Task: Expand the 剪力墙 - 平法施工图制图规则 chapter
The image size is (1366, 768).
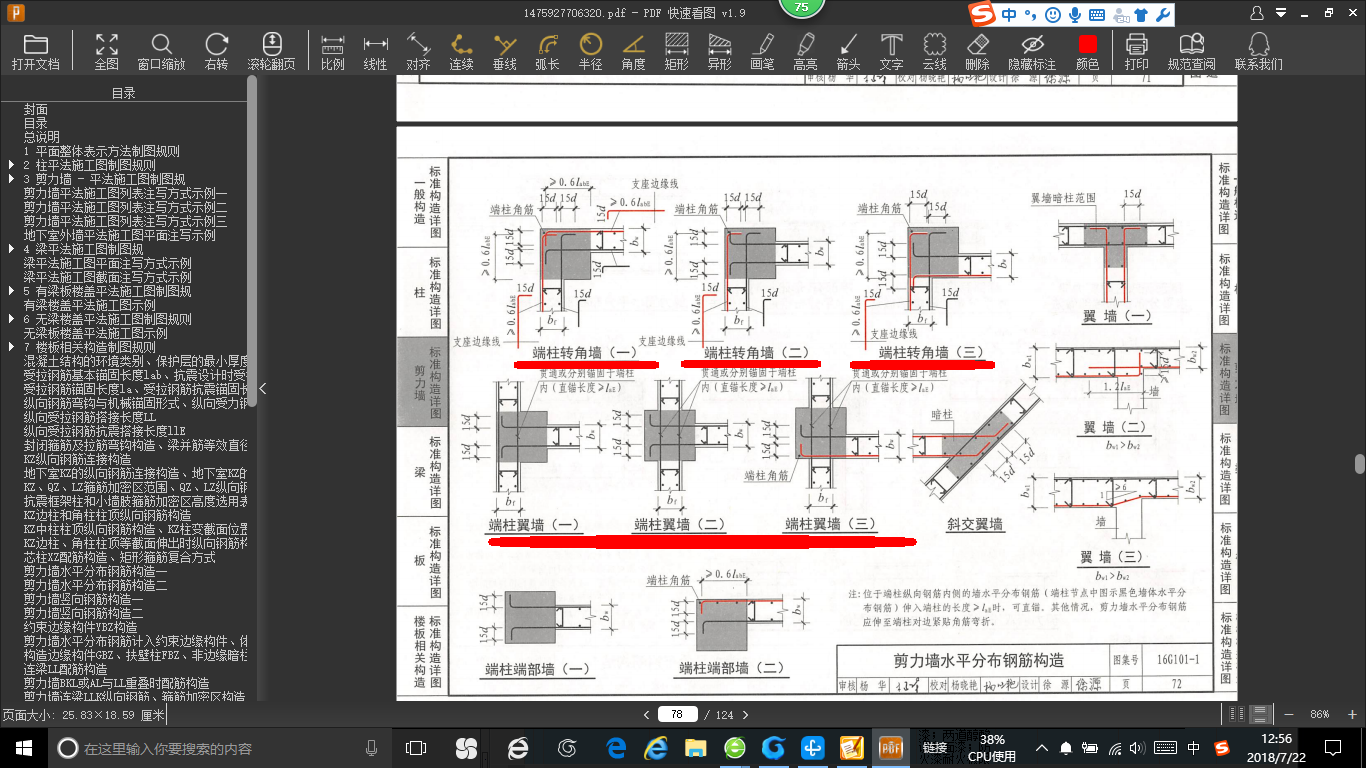Action: click(x=11, y=179)
